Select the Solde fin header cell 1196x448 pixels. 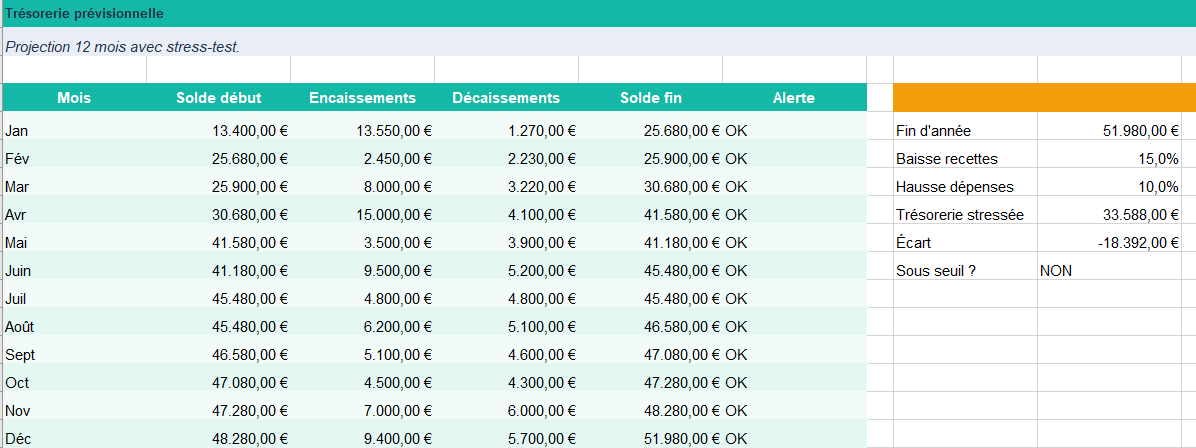[x=651, y=98]
